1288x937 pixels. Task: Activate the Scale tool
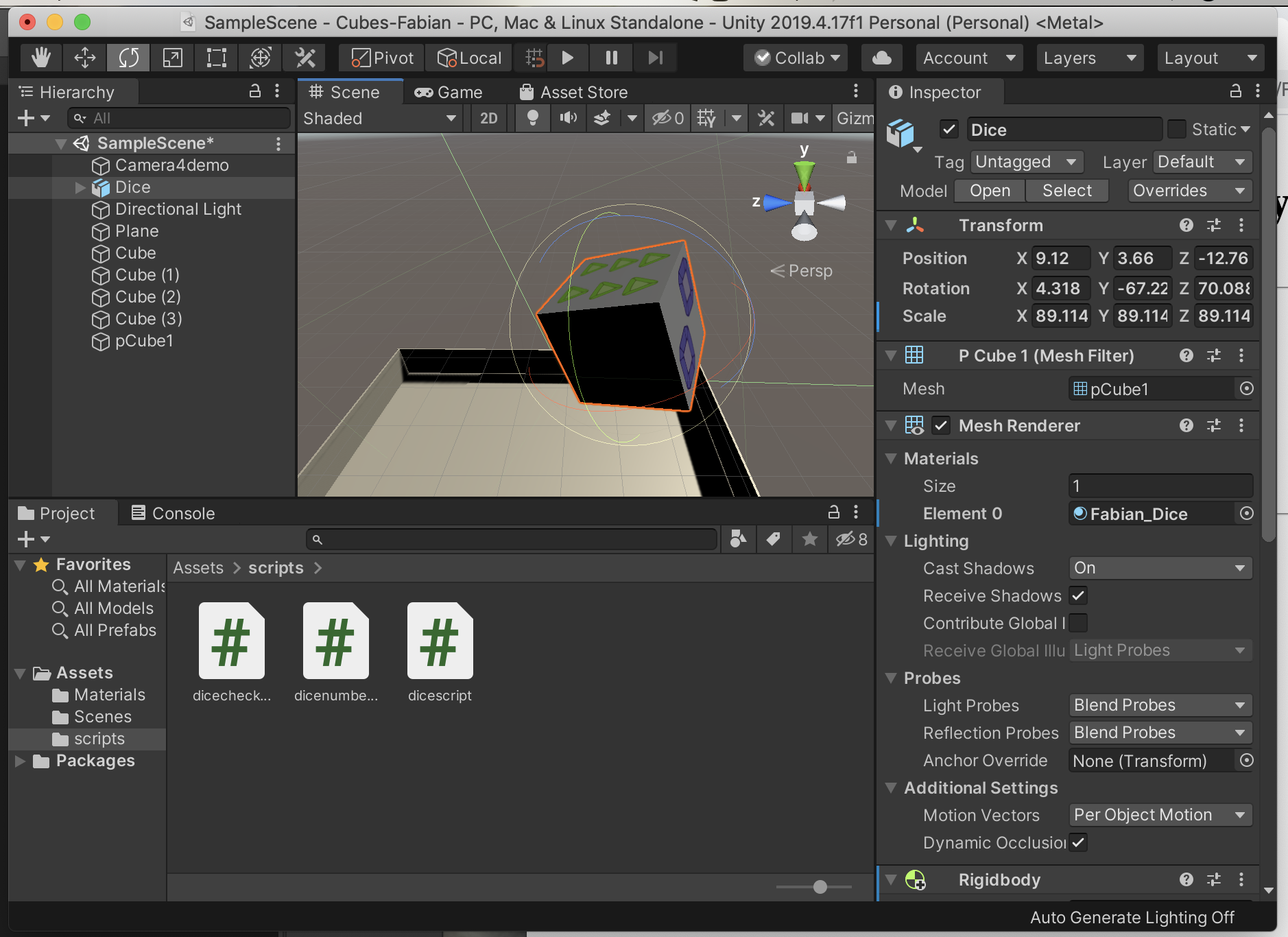click(172, 58)
